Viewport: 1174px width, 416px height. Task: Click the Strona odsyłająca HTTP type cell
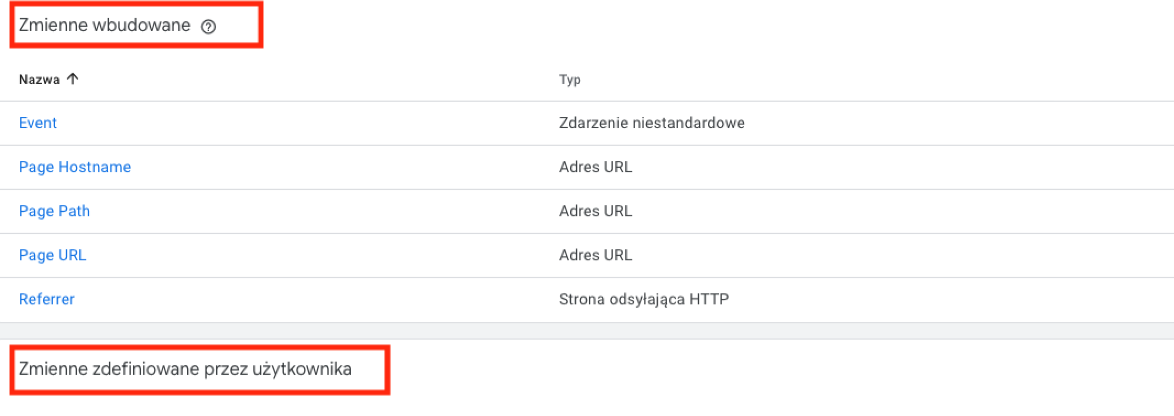[644, 299]
